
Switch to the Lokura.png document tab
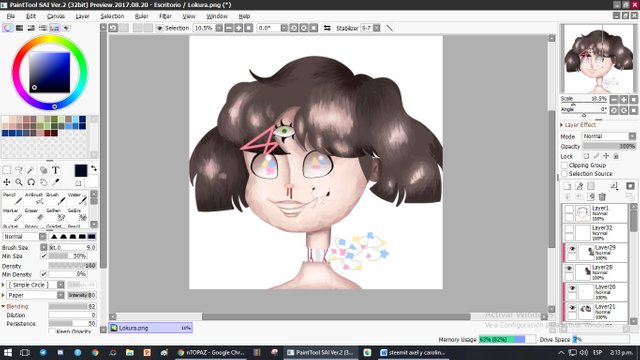[150, 328]
